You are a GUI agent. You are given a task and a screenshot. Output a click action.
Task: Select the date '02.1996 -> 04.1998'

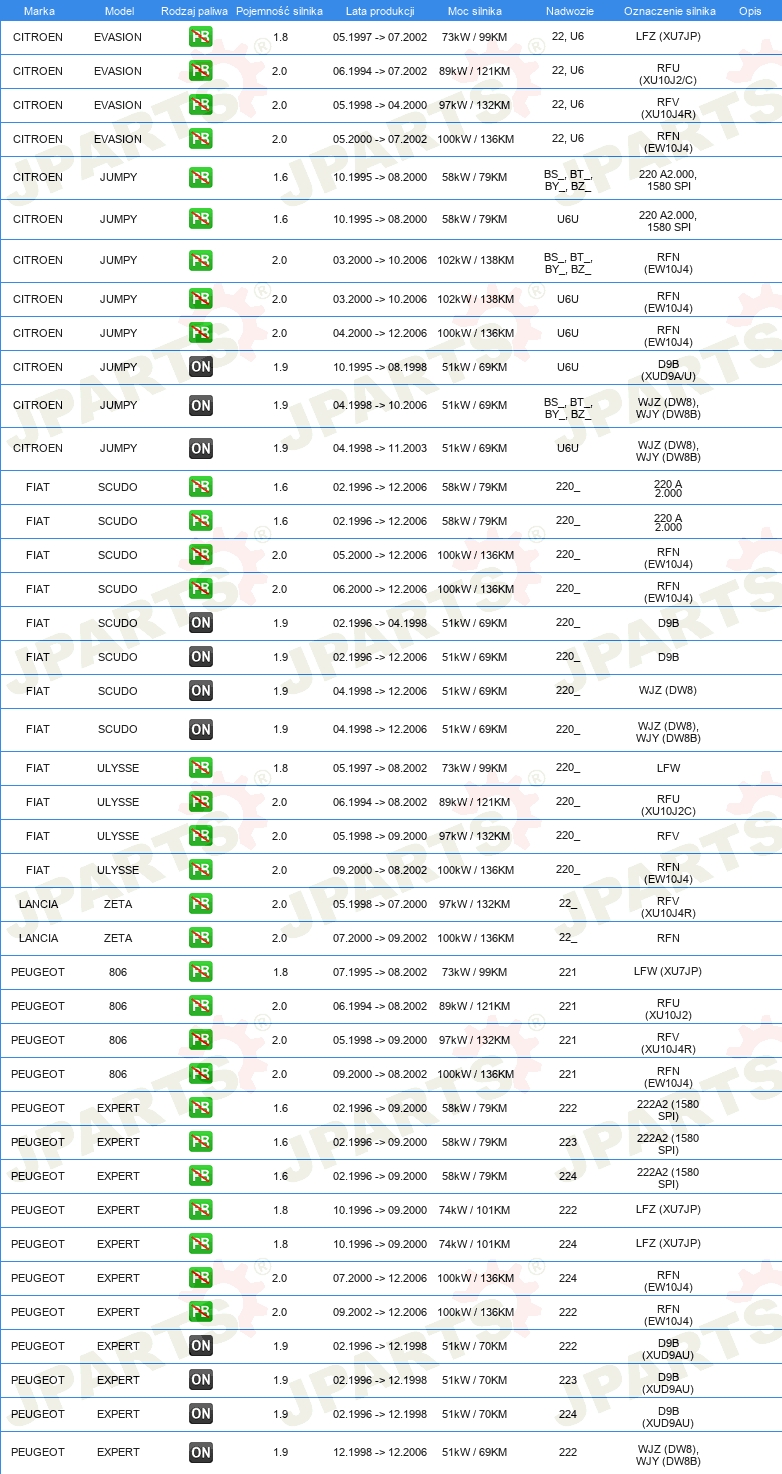pos(380,623)
